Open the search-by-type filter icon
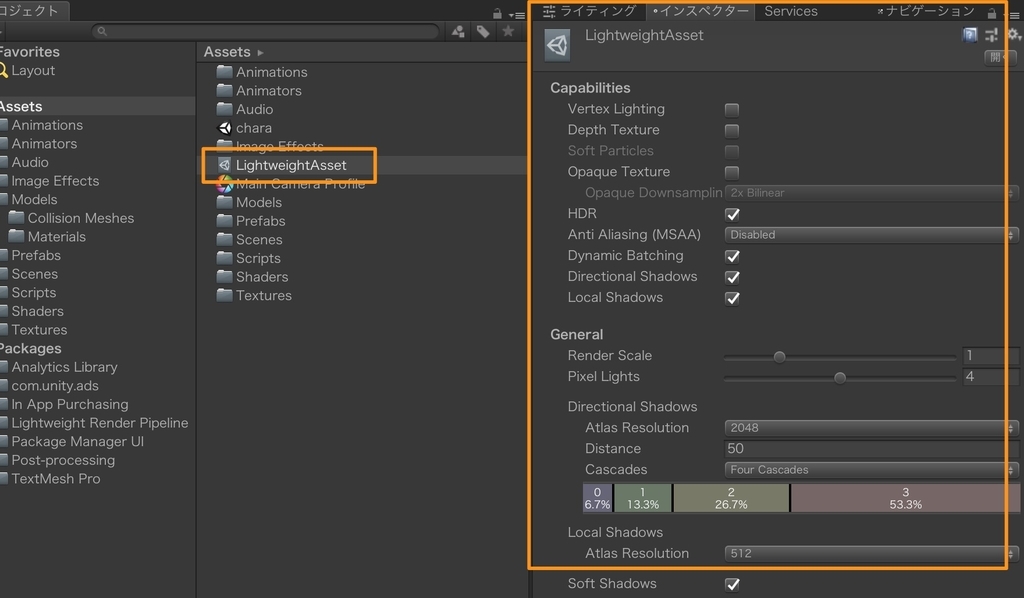1024x598 pixels. coord(458,31)
